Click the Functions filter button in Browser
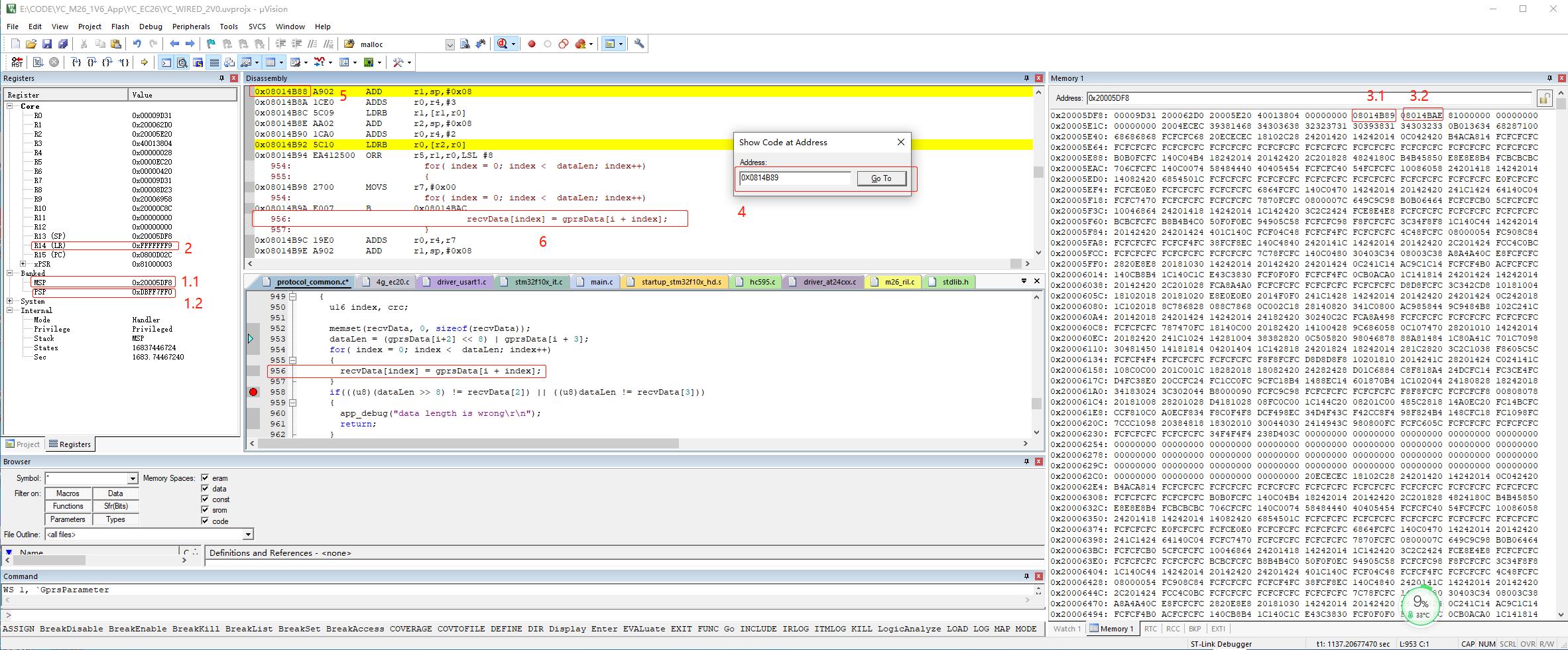This screenshot has height=650, width=1568. [68, 505]
